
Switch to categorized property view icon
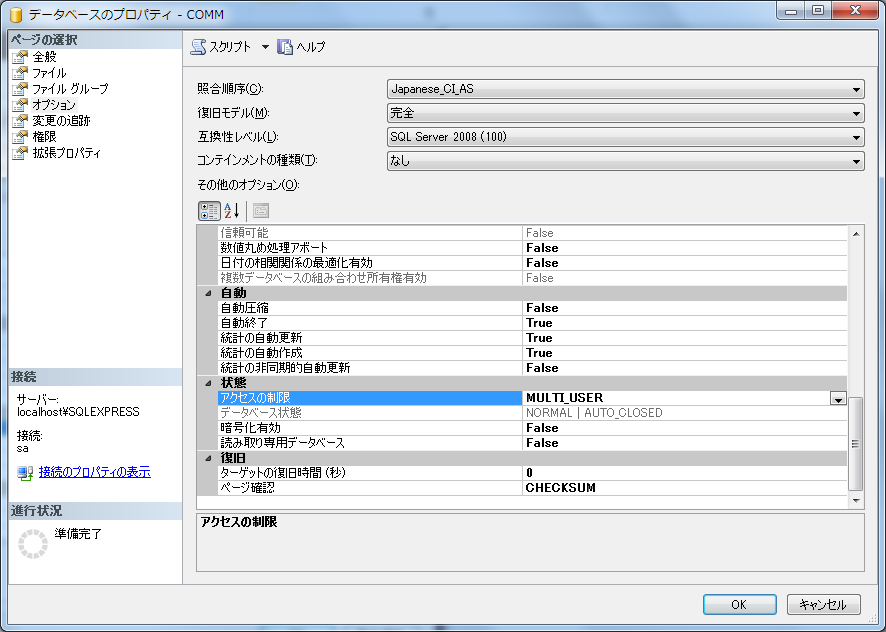click(x=209, y=211)
